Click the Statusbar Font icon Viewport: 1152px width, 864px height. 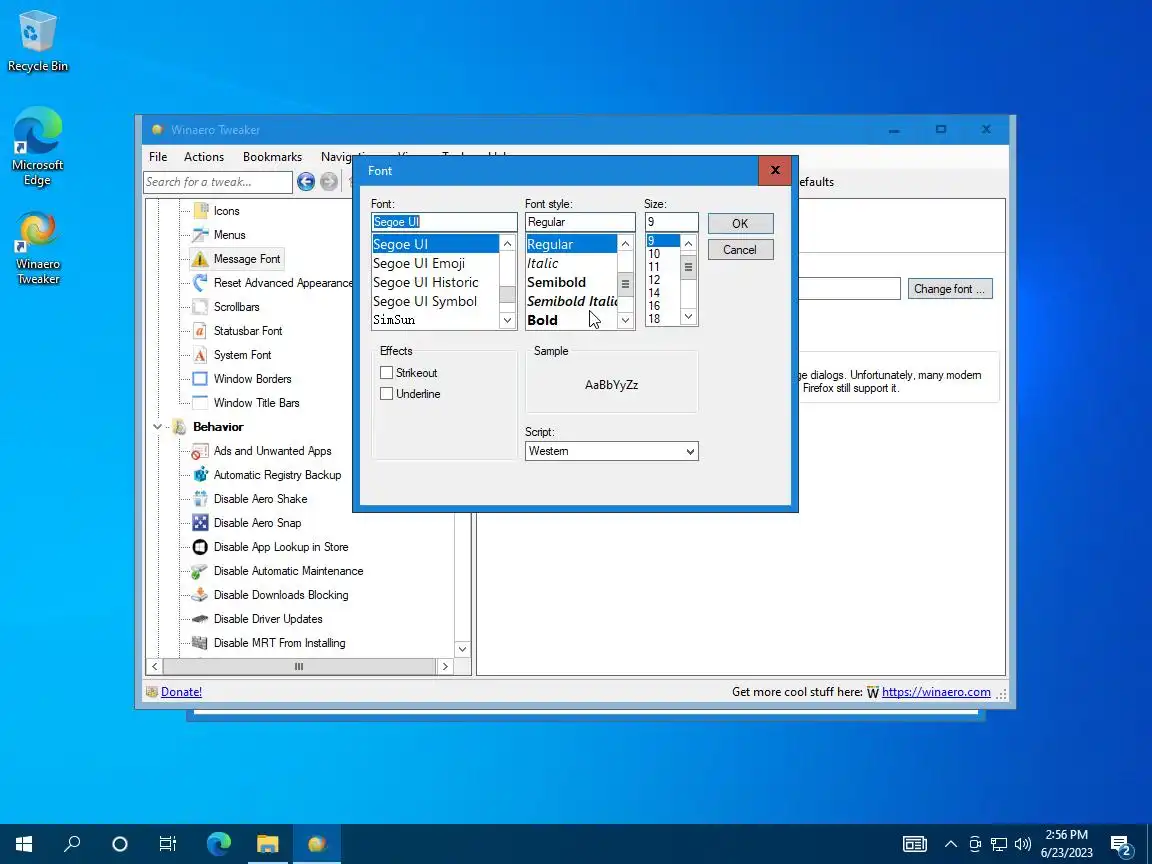click(200, 331)
